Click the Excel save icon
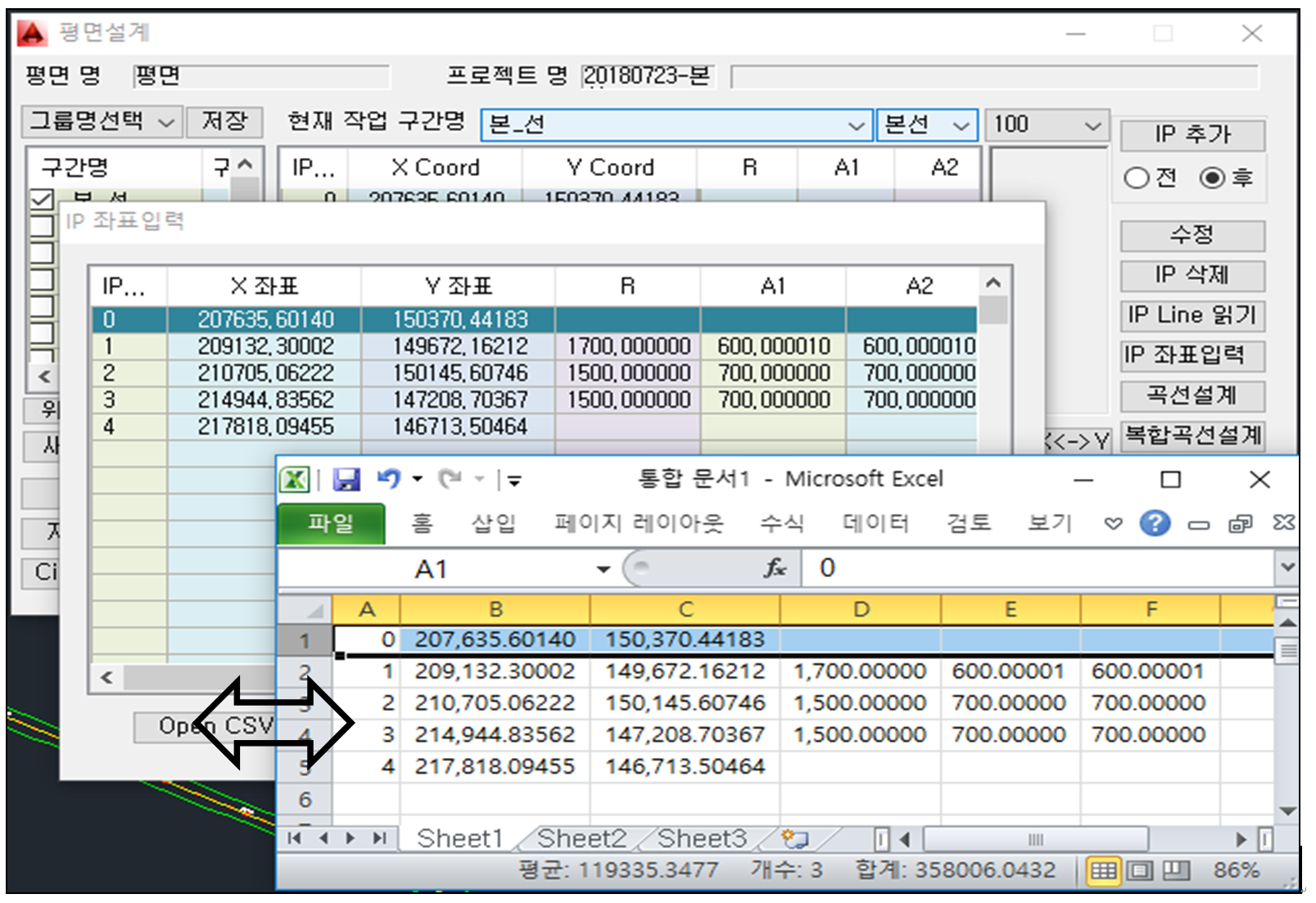 pyautogui.click(x=346, y=480)
